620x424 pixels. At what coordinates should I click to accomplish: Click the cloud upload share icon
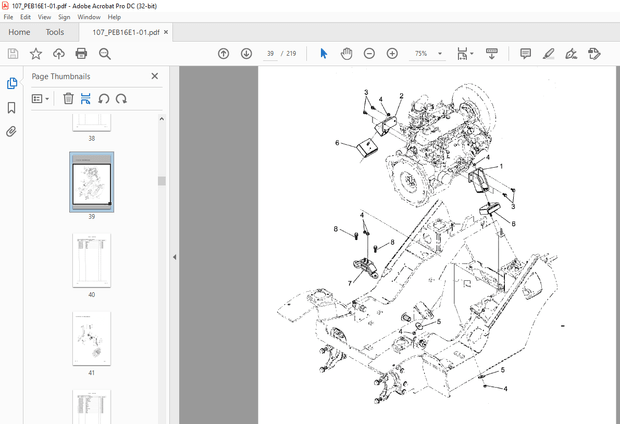pos(59,54)
